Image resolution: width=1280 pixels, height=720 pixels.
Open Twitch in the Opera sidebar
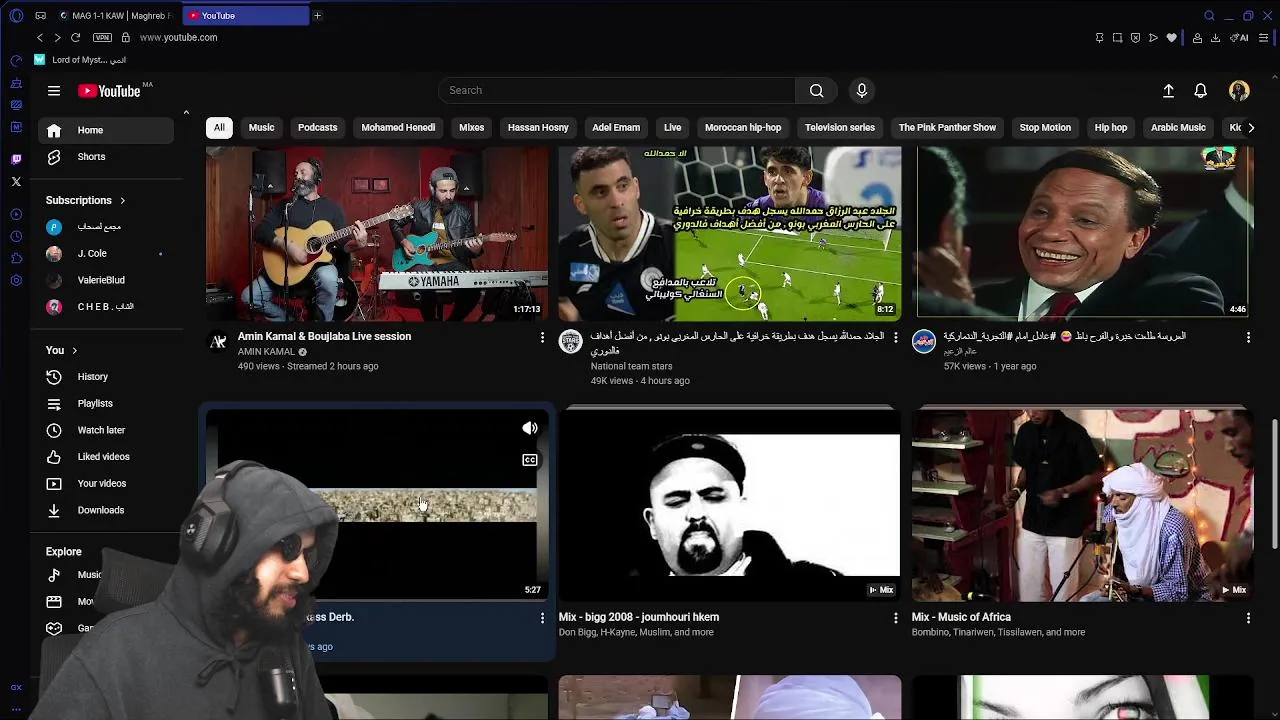tap(16, 159)
